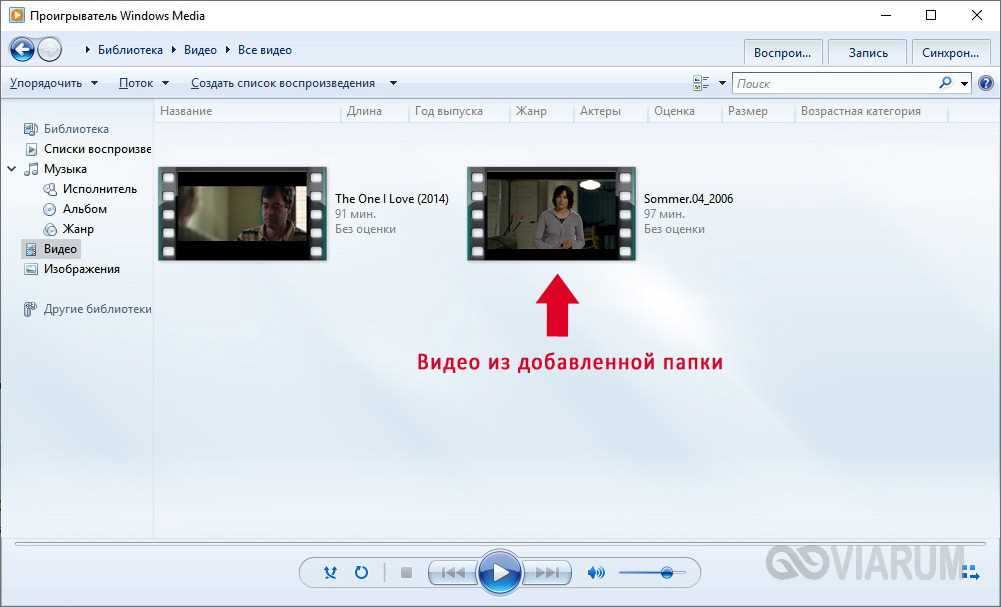Image resolution: width=1001 pixels, height=607 pixels.
Task: Toggle shuffle playback
Action: [x=330, y=573]
